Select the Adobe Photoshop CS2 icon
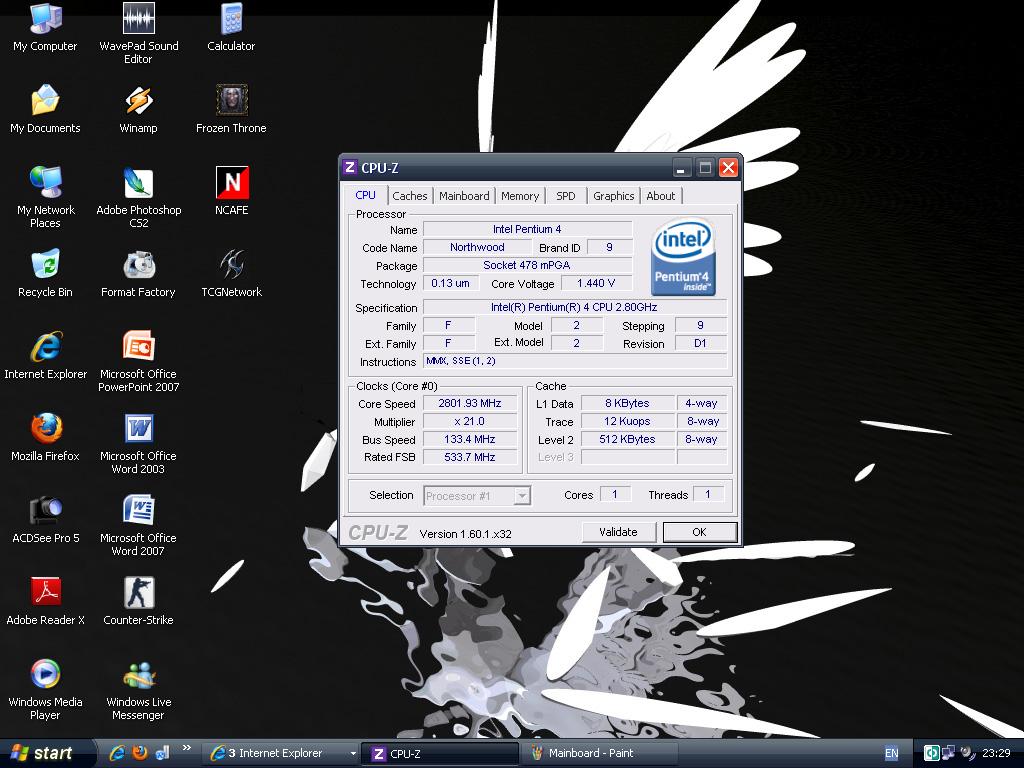 tap(138, 197)
